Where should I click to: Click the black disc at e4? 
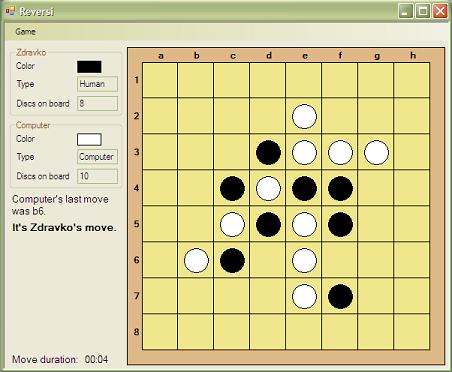tap(304, 188)
